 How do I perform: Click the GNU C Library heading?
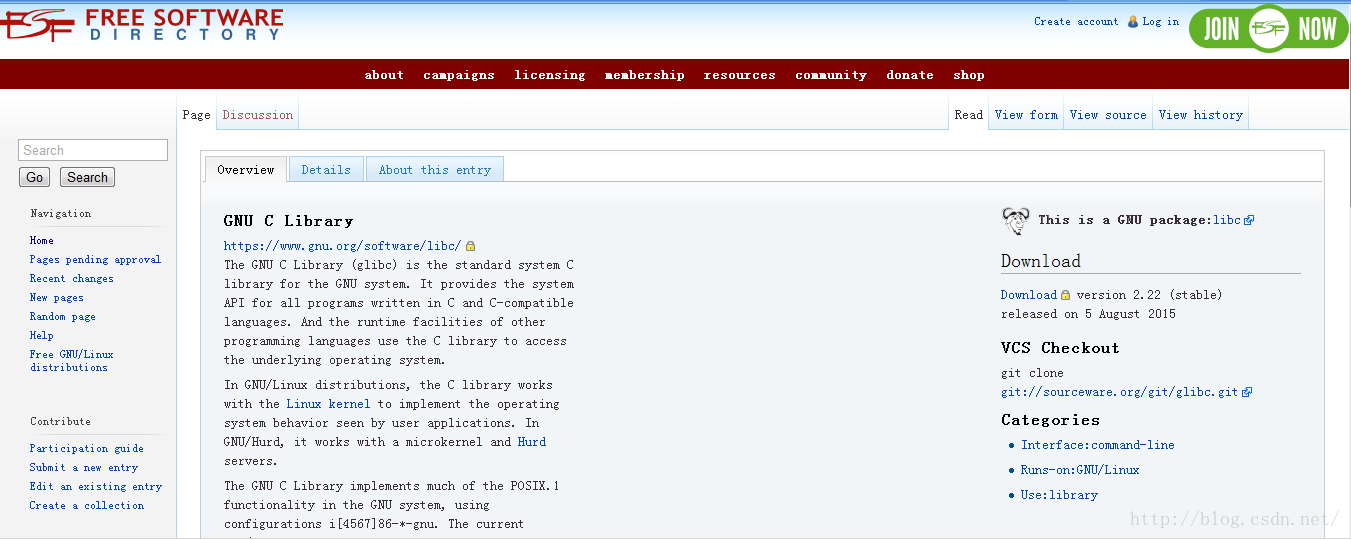pyautogui.click(x=289, y=221)
